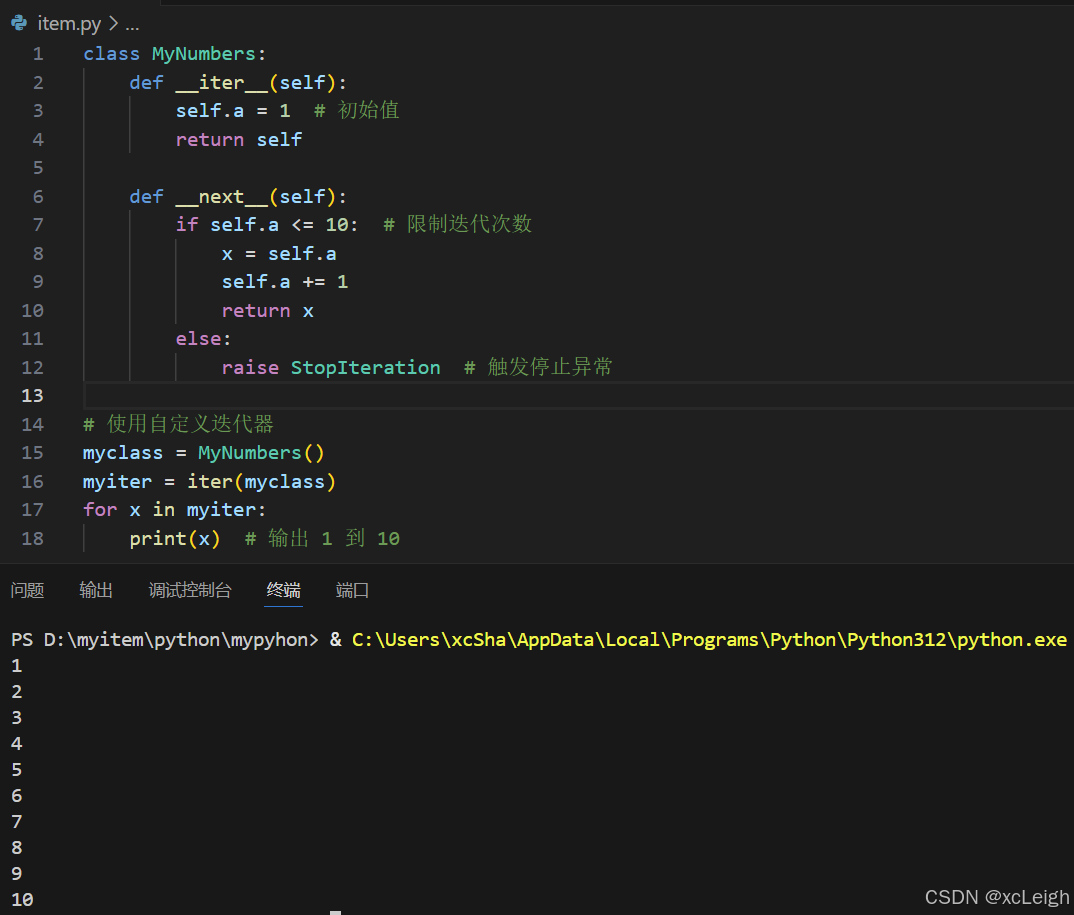Click terminal output line '5'
This screenshot has height=915, width=1074.
[x=17, y=770]
